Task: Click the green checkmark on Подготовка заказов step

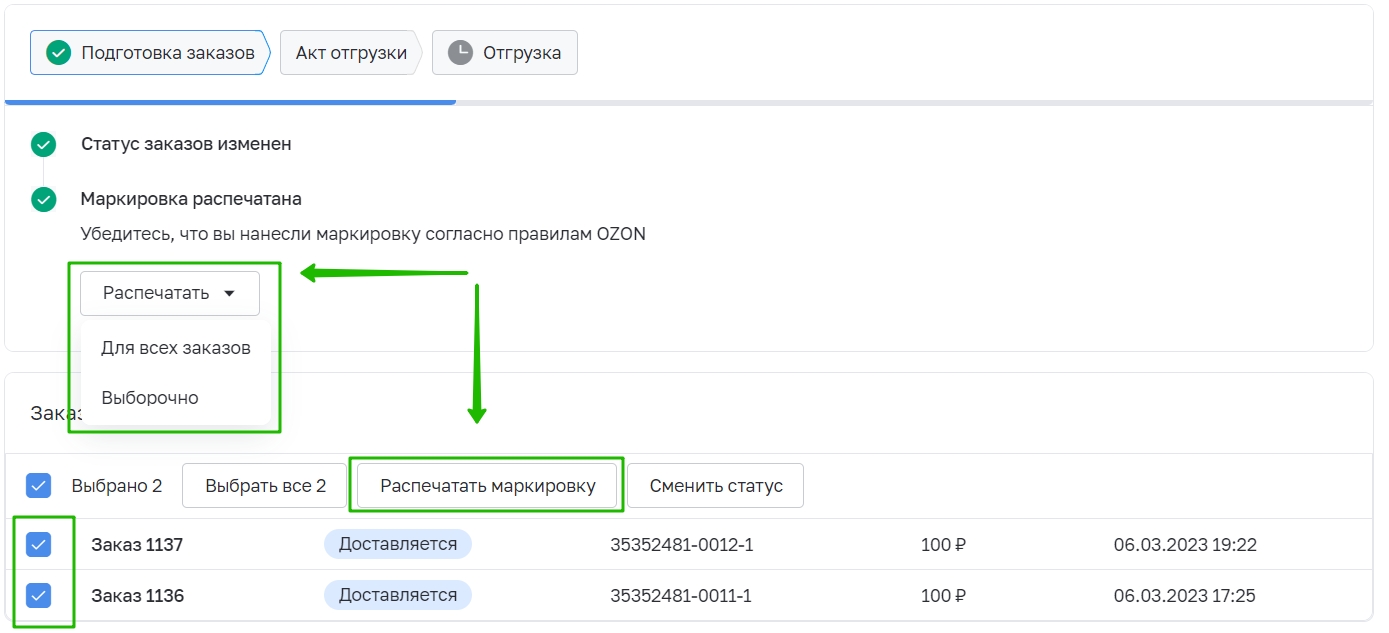Action: [59, 53]
